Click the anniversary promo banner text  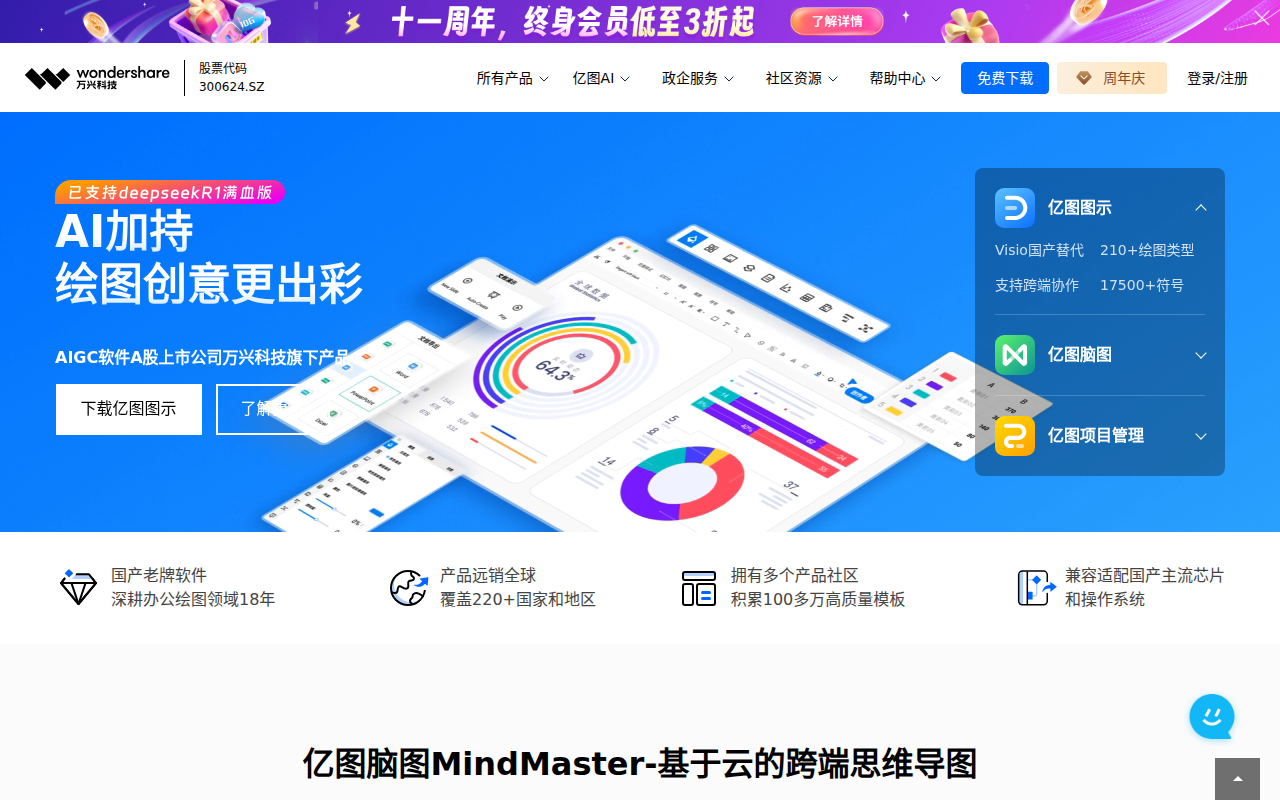pos(572,21)
